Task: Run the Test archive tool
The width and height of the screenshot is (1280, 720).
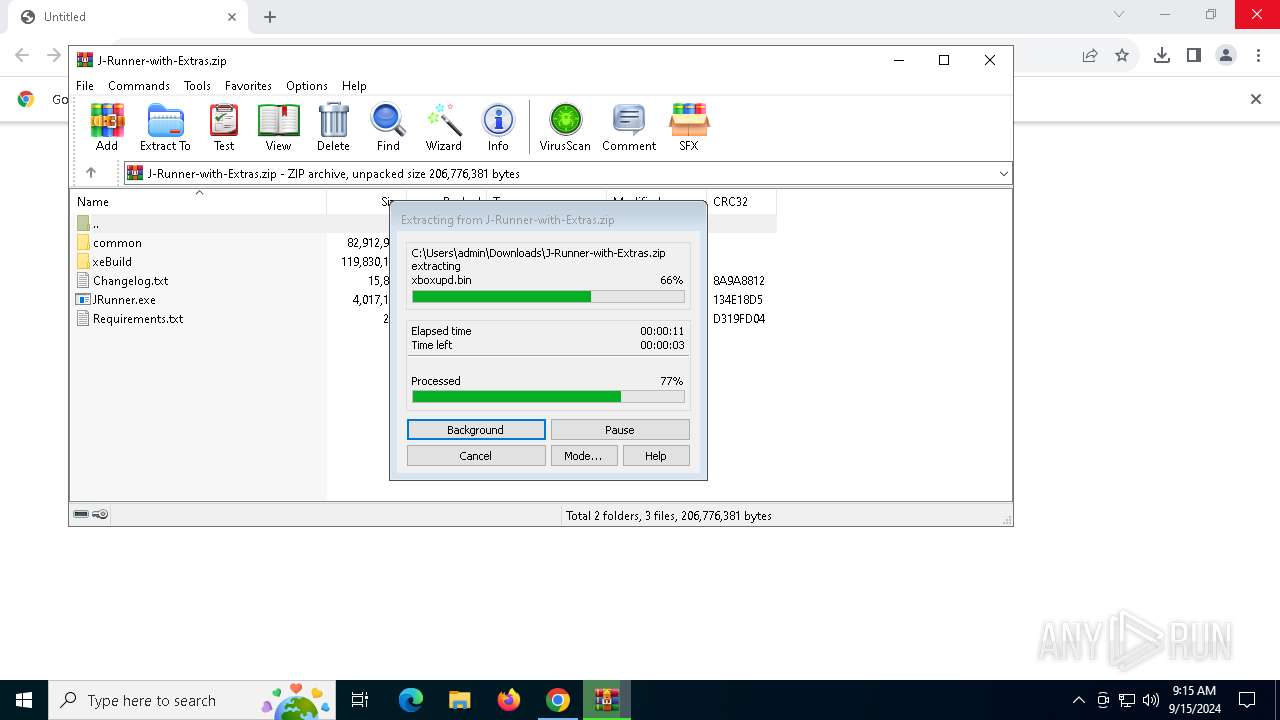Action: (x=224, y=127)
